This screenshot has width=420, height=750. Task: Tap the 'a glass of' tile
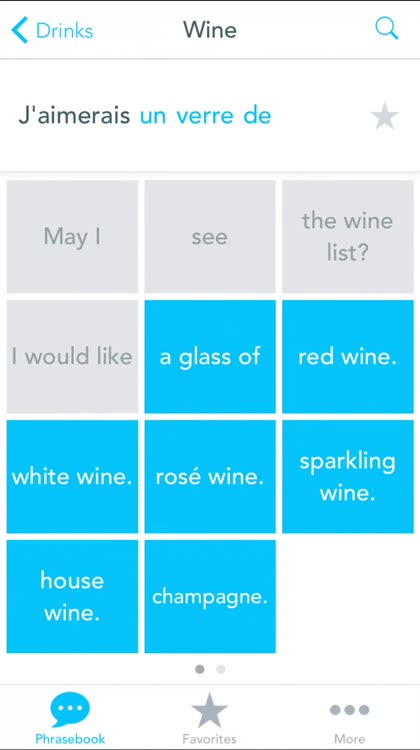tap(210, 356)
